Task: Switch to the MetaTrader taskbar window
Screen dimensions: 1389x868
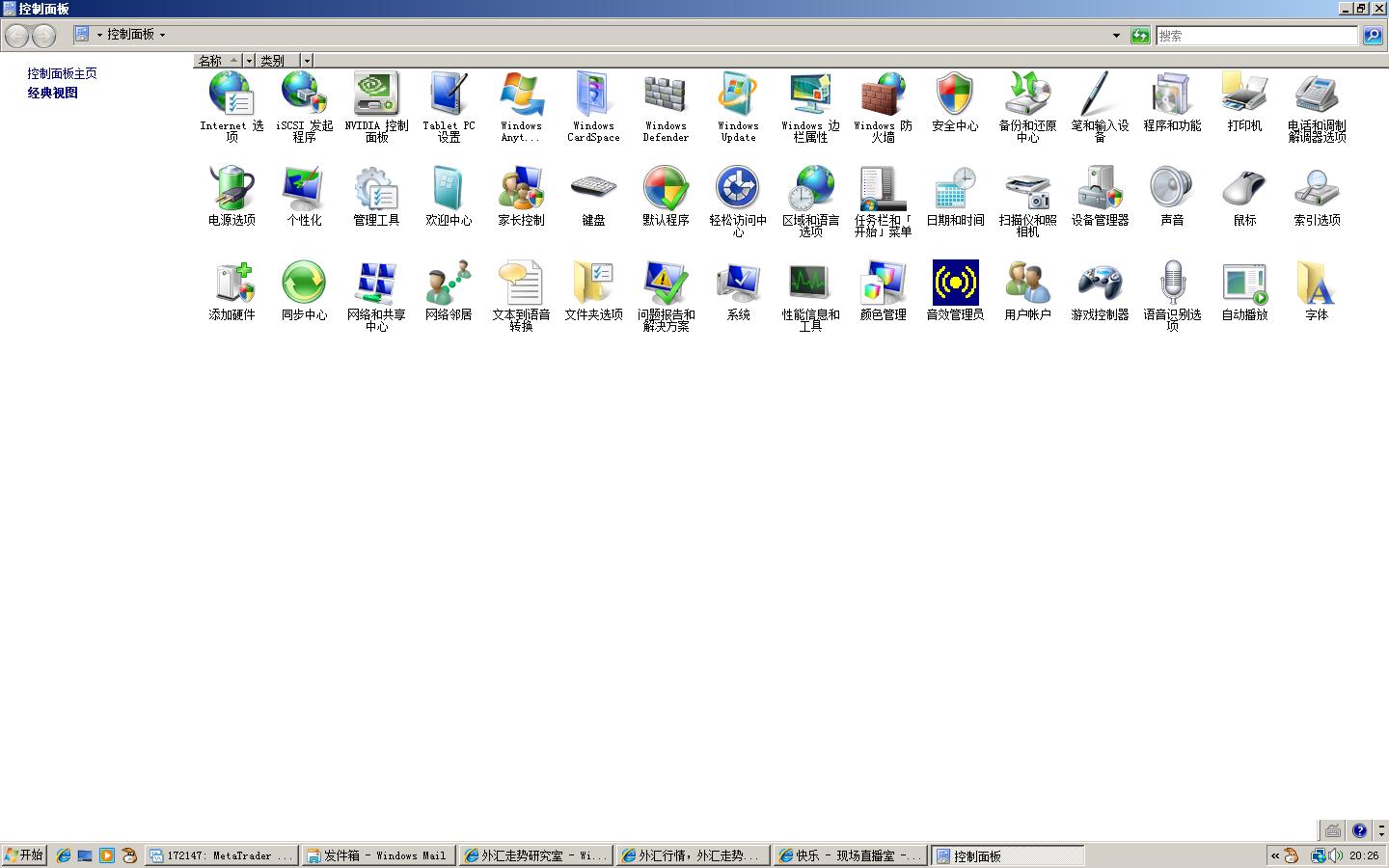Action: (221, 855)
